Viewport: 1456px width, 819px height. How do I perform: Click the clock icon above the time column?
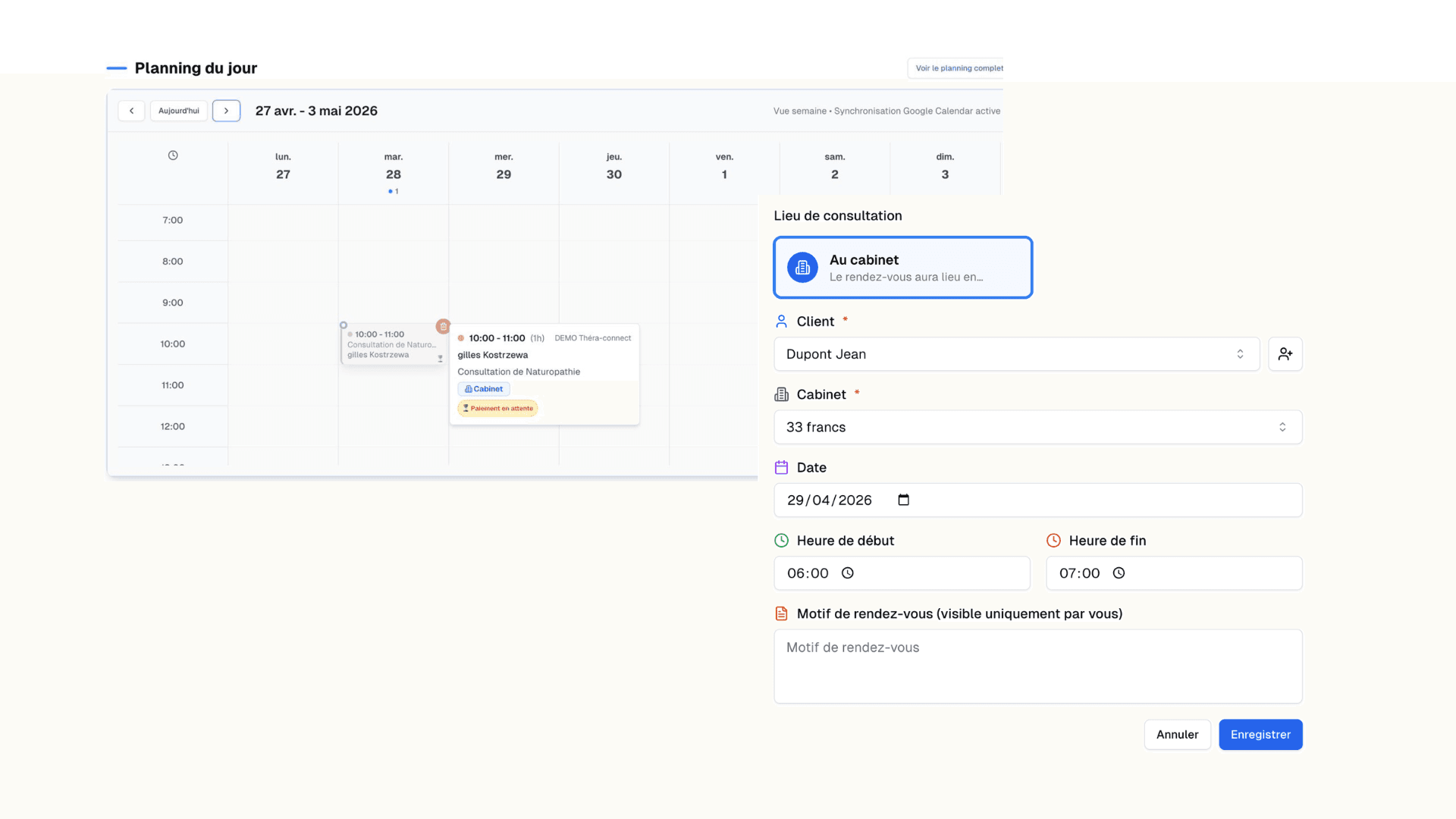pyautogui.click(x=172, y=155)
